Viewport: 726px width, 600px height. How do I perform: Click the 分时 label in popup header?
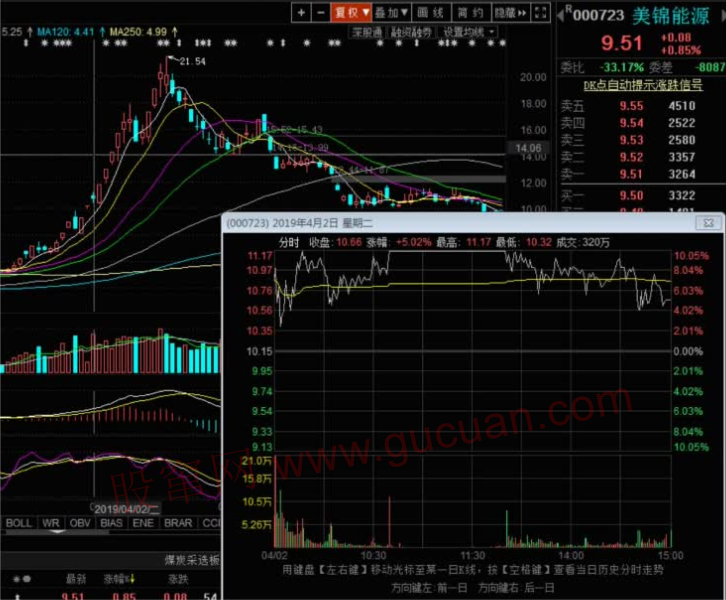pos(289,242)
